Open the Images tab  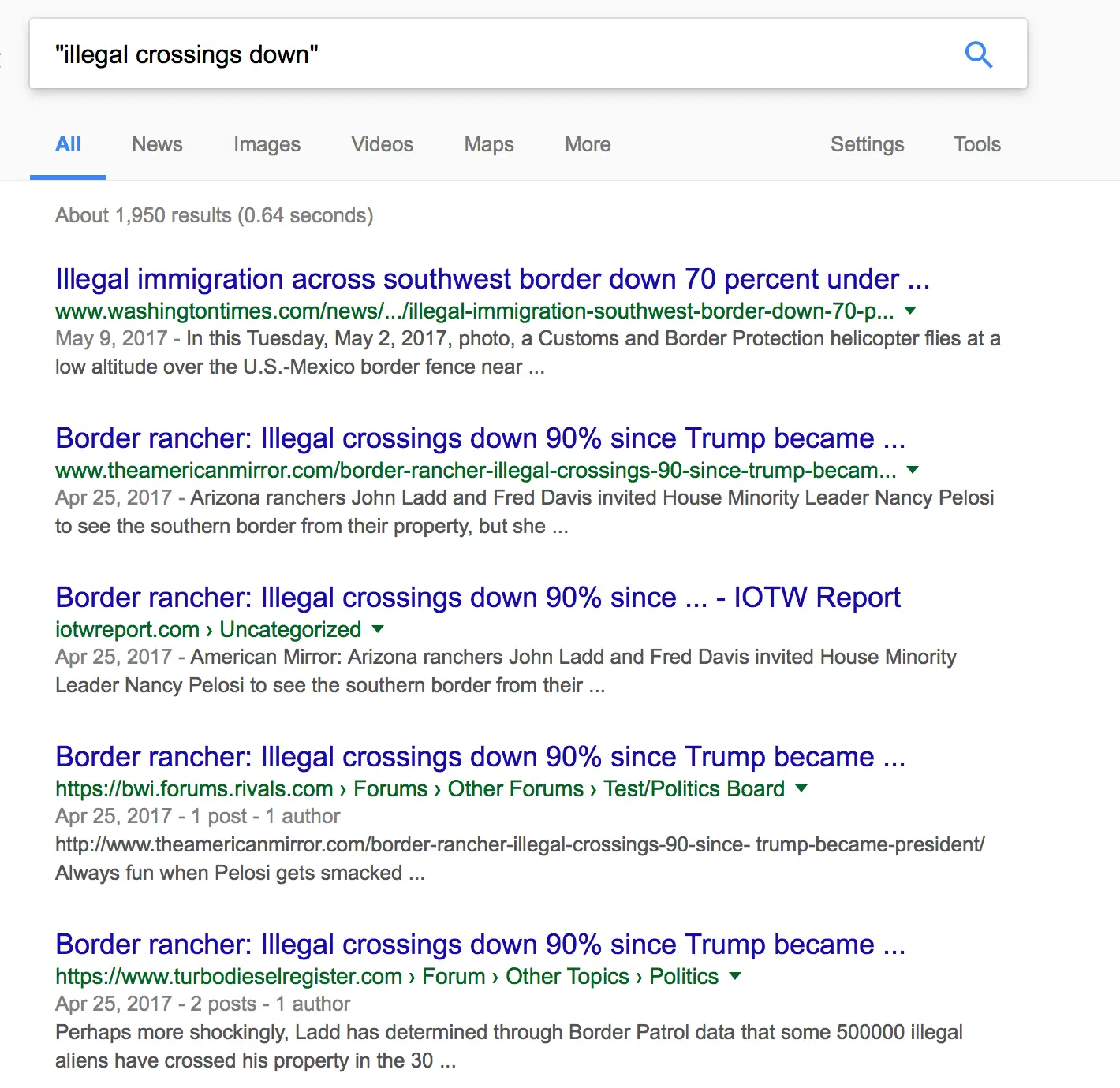click(x=267, y=144)
